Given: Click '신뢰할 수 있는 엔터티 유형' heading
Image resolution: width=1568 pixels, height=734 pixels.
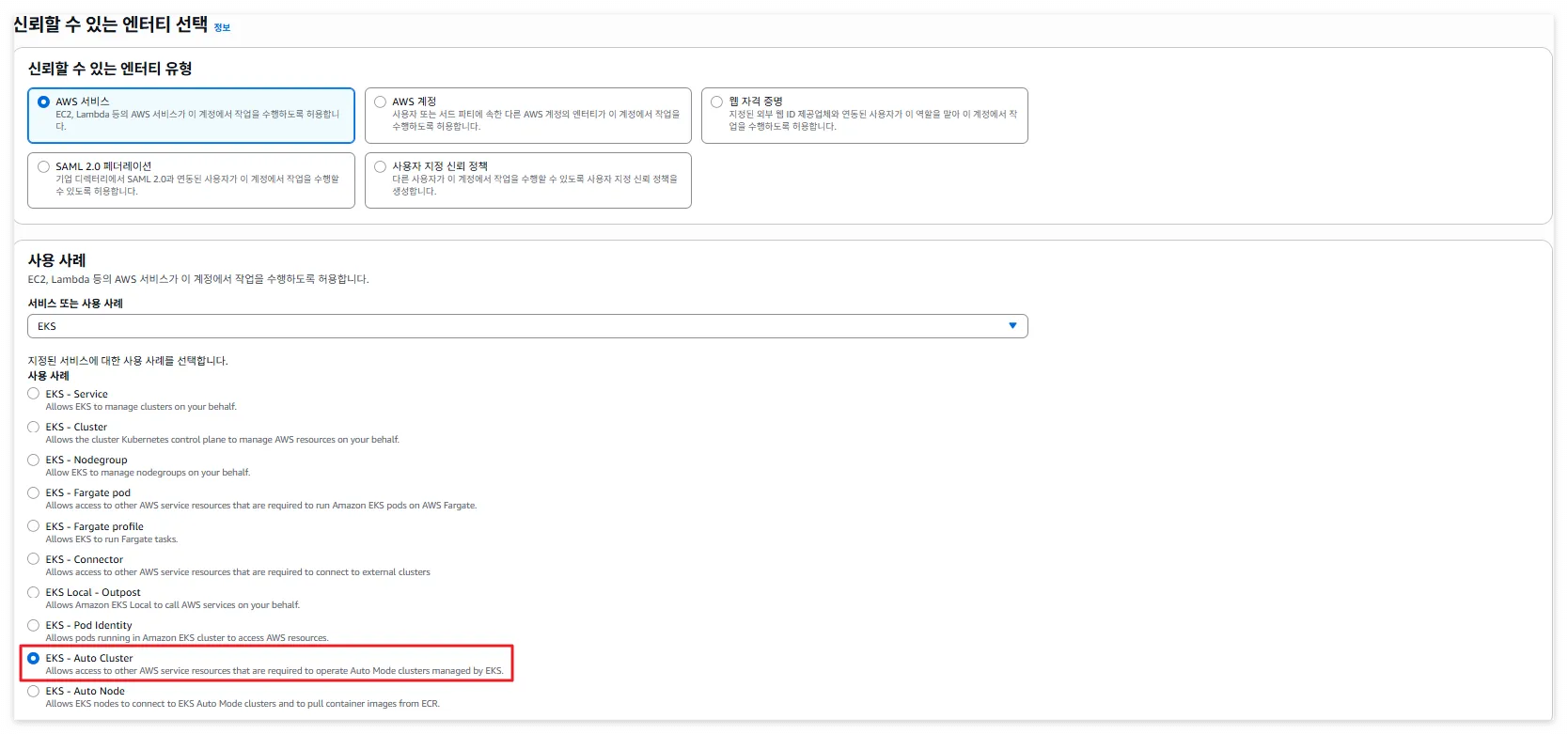Looking at the screenshot, I should [x=110, y=69].
